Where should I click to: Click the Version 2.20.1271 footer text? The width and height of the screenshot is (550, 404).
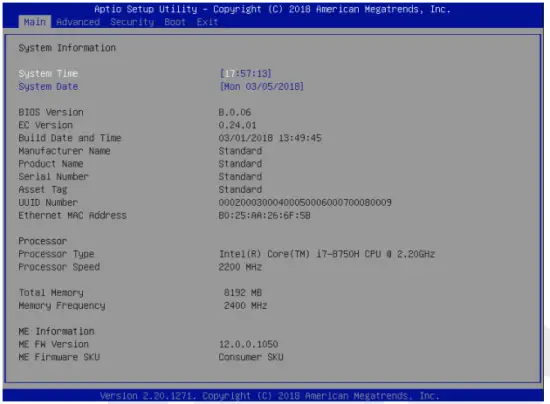[269, 396]
